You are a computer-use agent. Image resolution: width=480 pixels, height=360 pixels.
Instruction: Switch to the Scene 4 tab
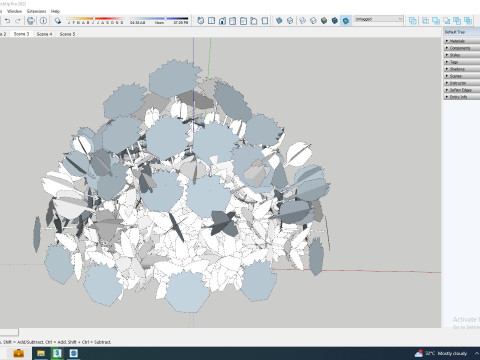click(x=44, y=34)
